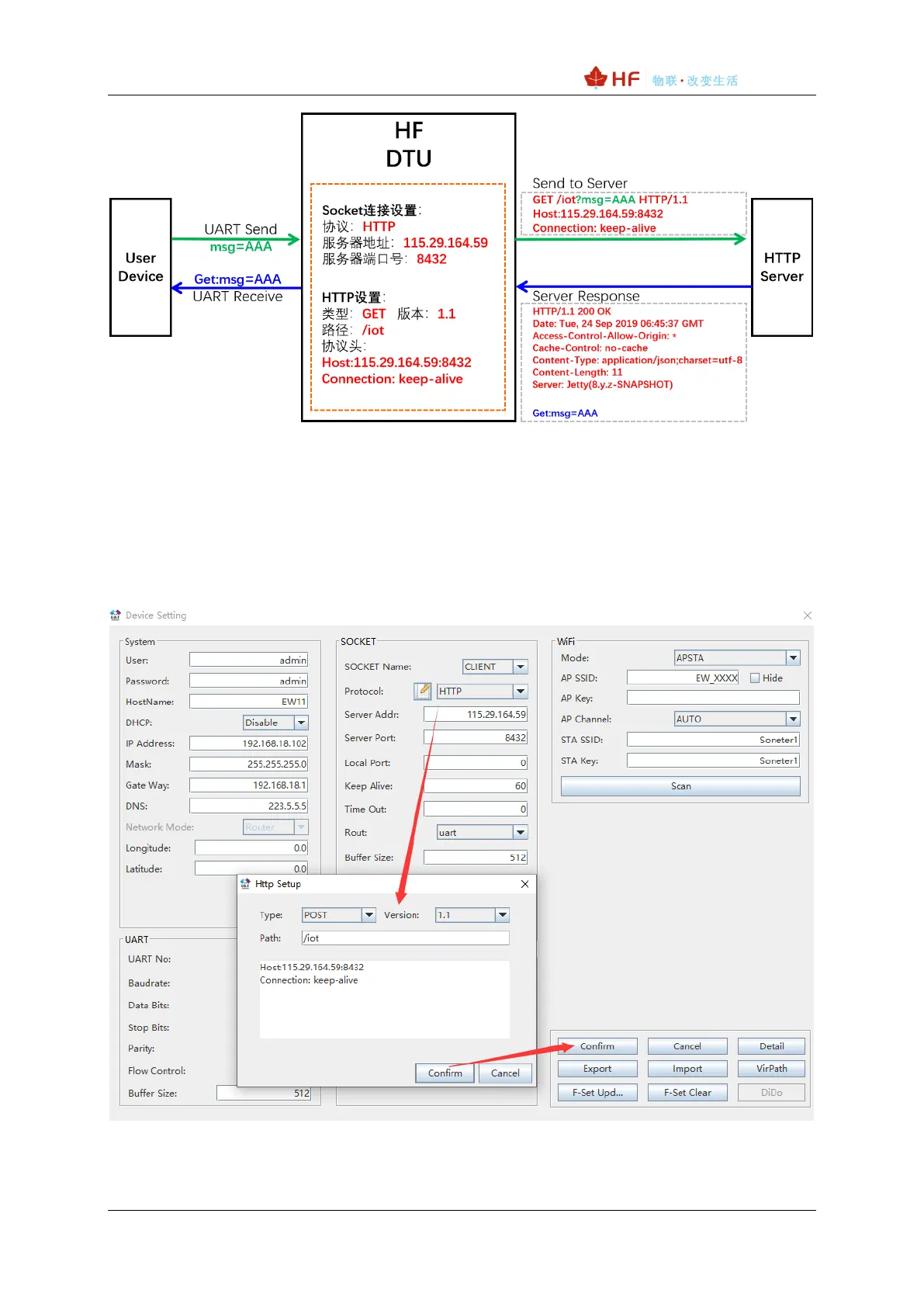Click the Server Port field
Image resolution: width=924 pixels, height=1307 pixels.
pos(476,737)
